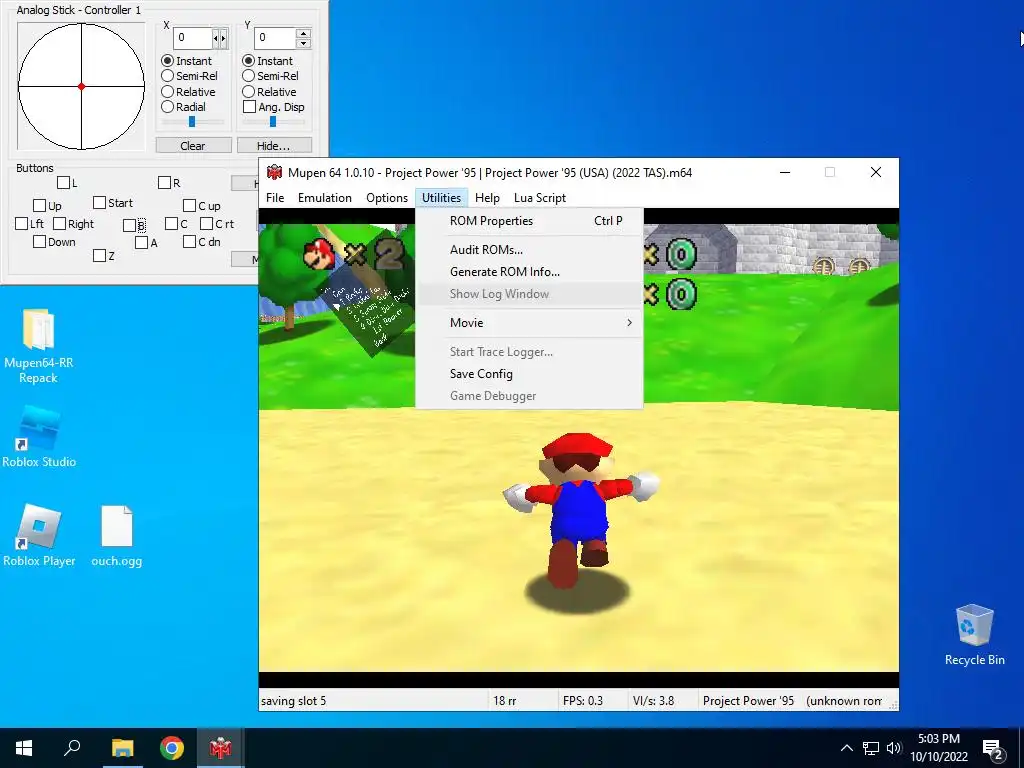Choose Save Config menu entry

529,374
